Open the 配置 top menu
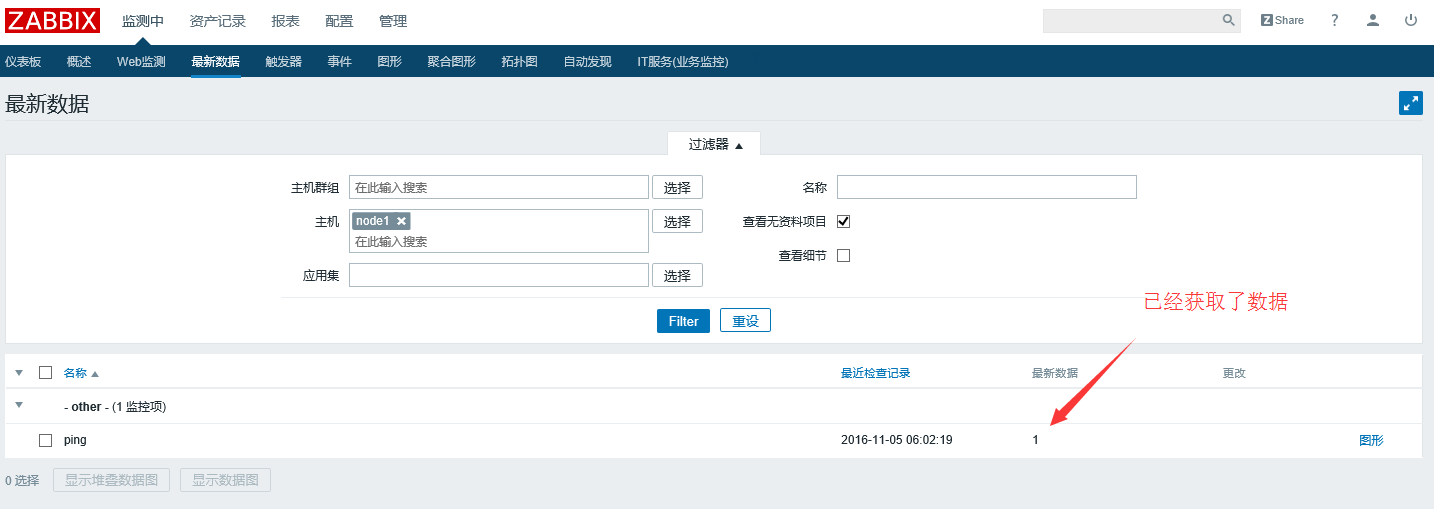Viewport: 1434px width, 509px height. point(339,21)
